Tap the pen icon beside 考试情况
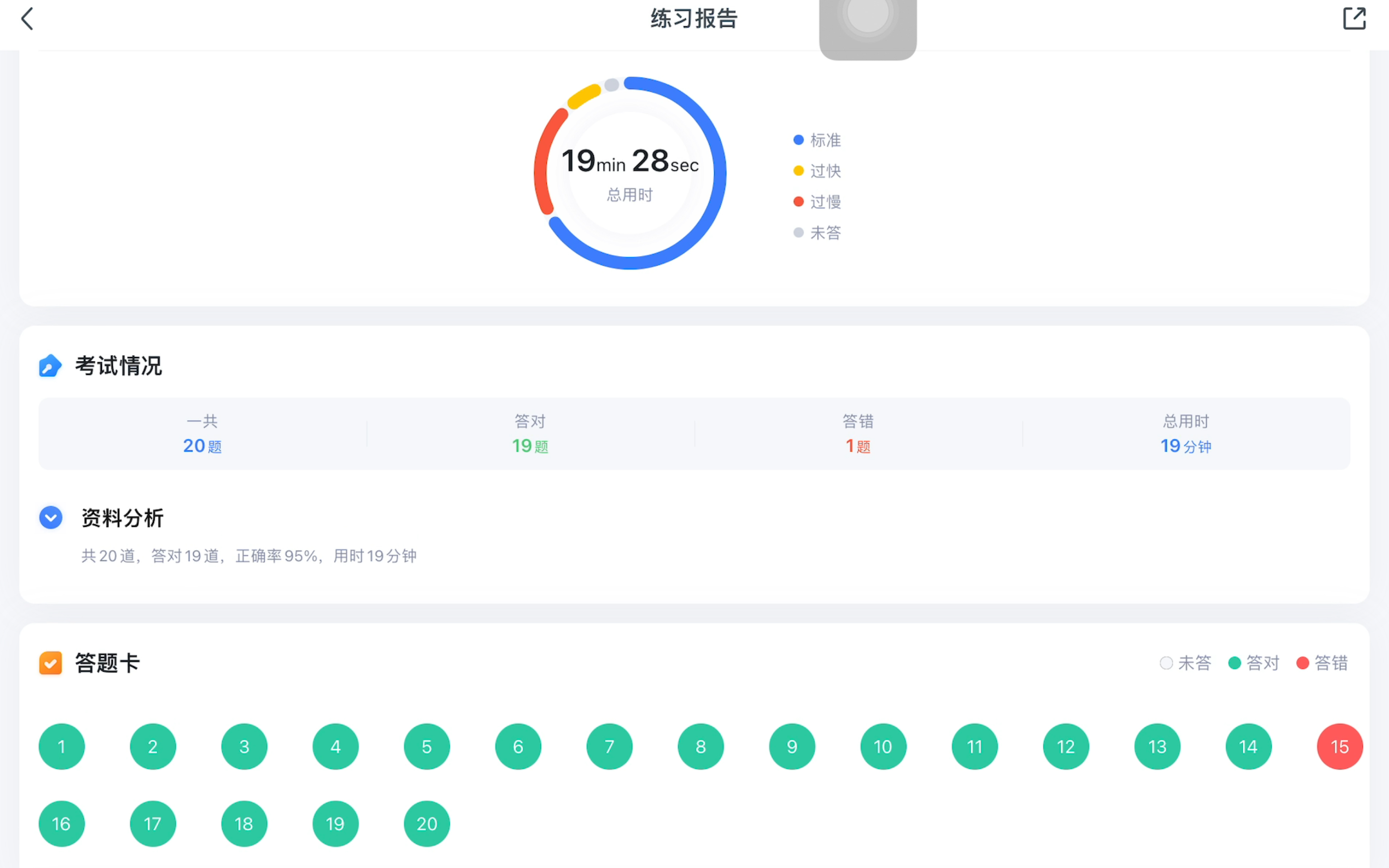The width and height of the screenshot is (1389, 868). coord(50,366)
